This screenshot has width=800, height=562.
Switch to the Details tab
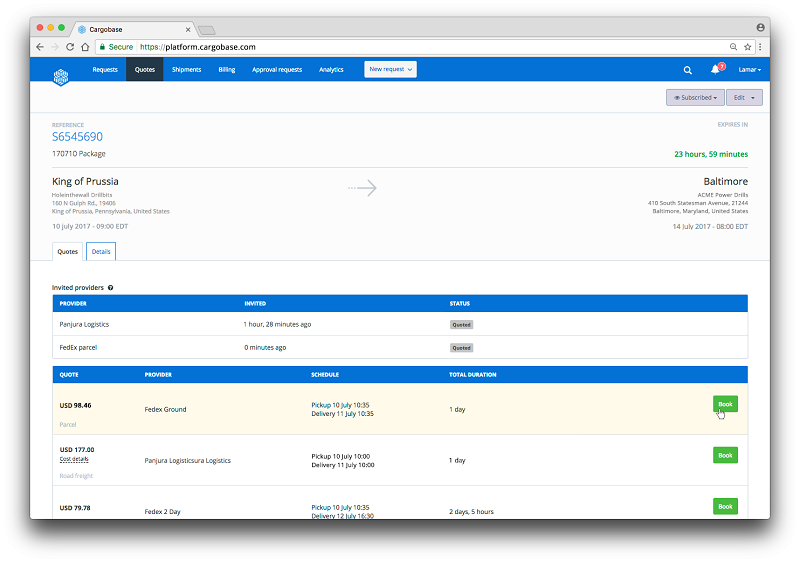[x=101, y=252]
